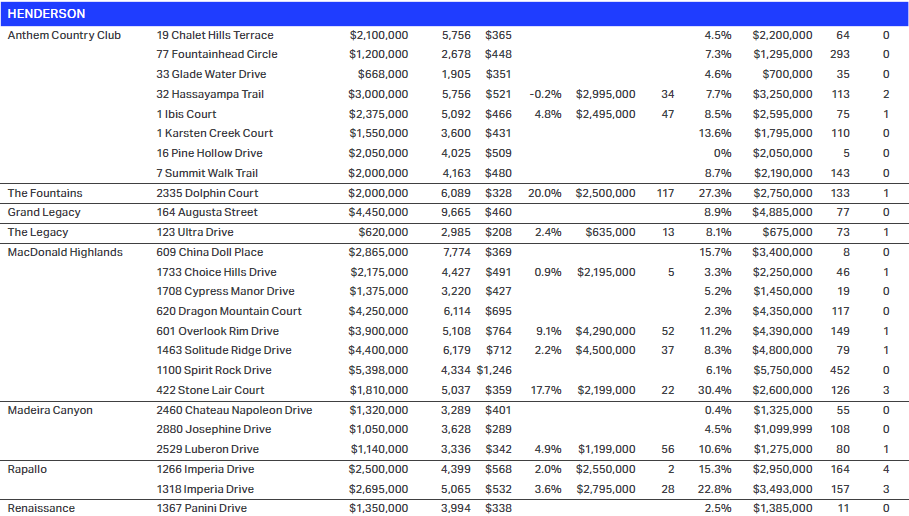Select the Madeira Canyon community label
This screenshot has width=909, height=516.
[50, 410]
